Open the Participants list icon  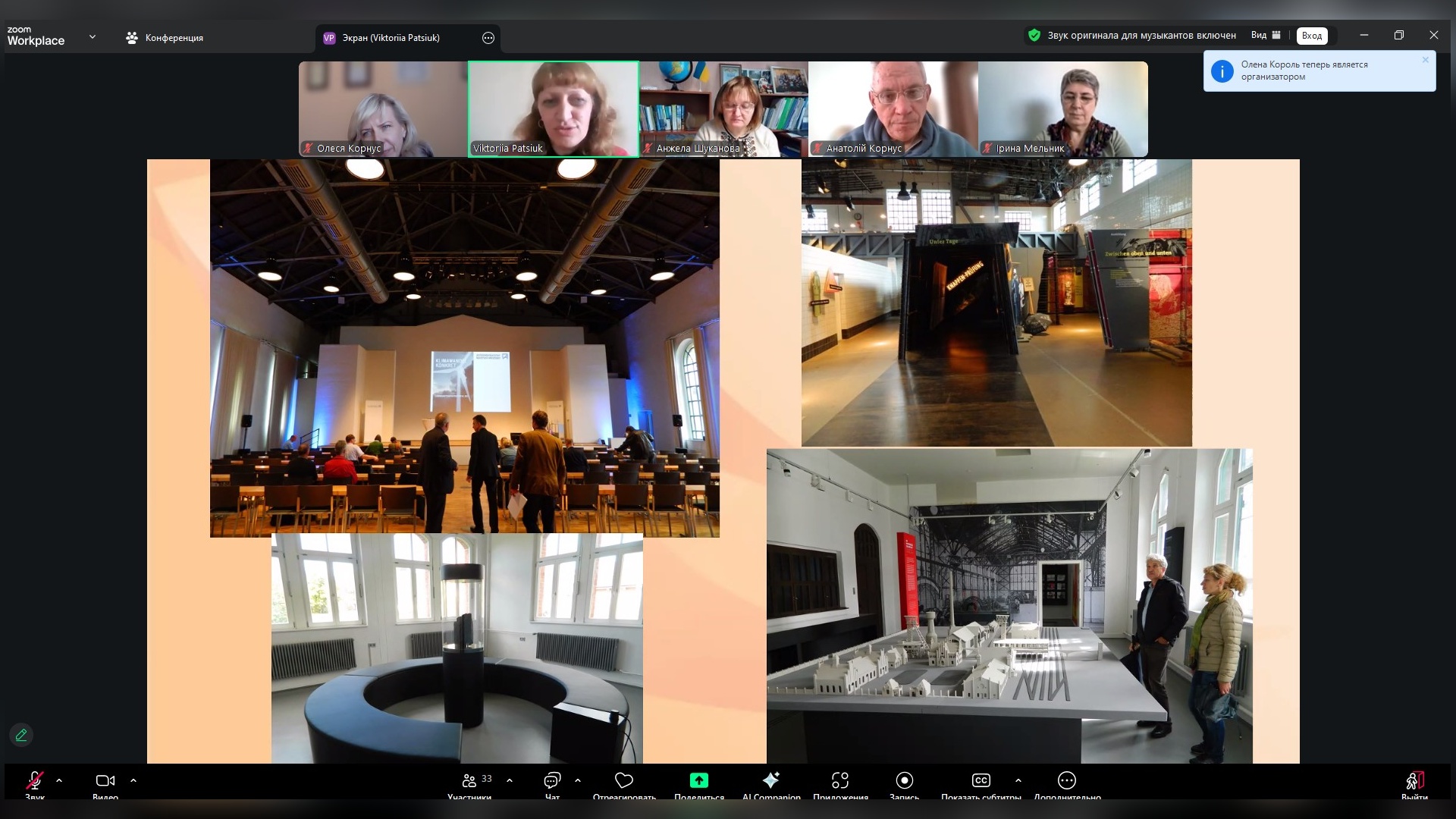pyautogui.click(x=469, y=780)
